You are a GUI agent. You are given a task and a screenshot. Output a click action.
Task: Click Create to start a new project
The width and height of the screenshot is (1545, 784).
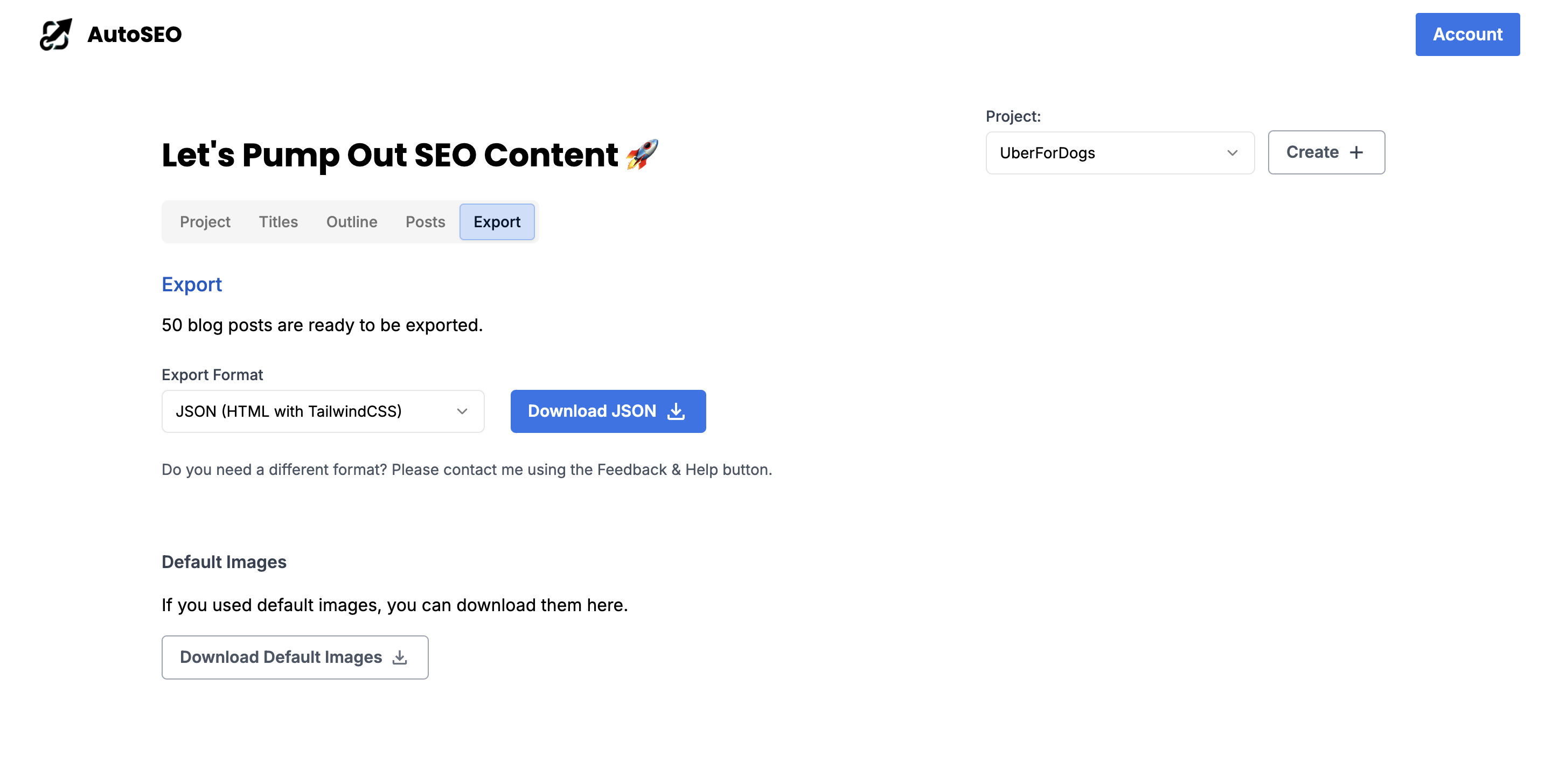coord(1326,152)
